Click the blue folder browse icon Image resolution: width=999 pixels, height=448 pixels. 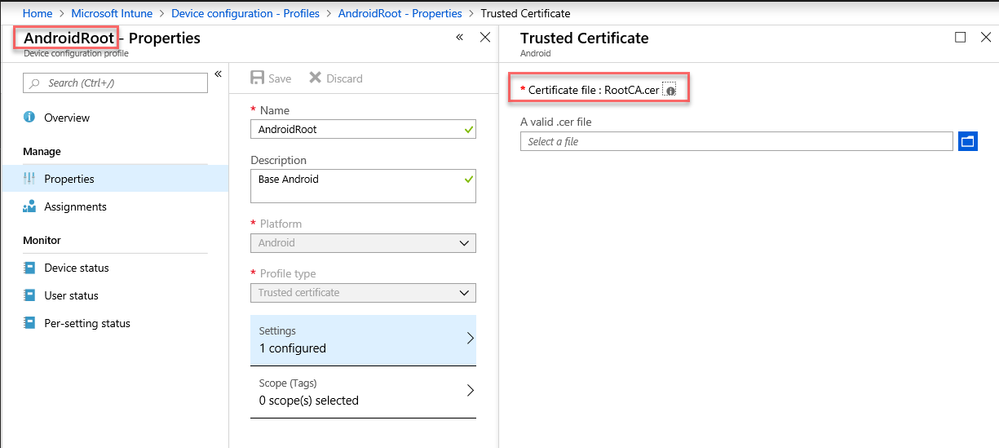pyautogui.click(x=968, y=141)
